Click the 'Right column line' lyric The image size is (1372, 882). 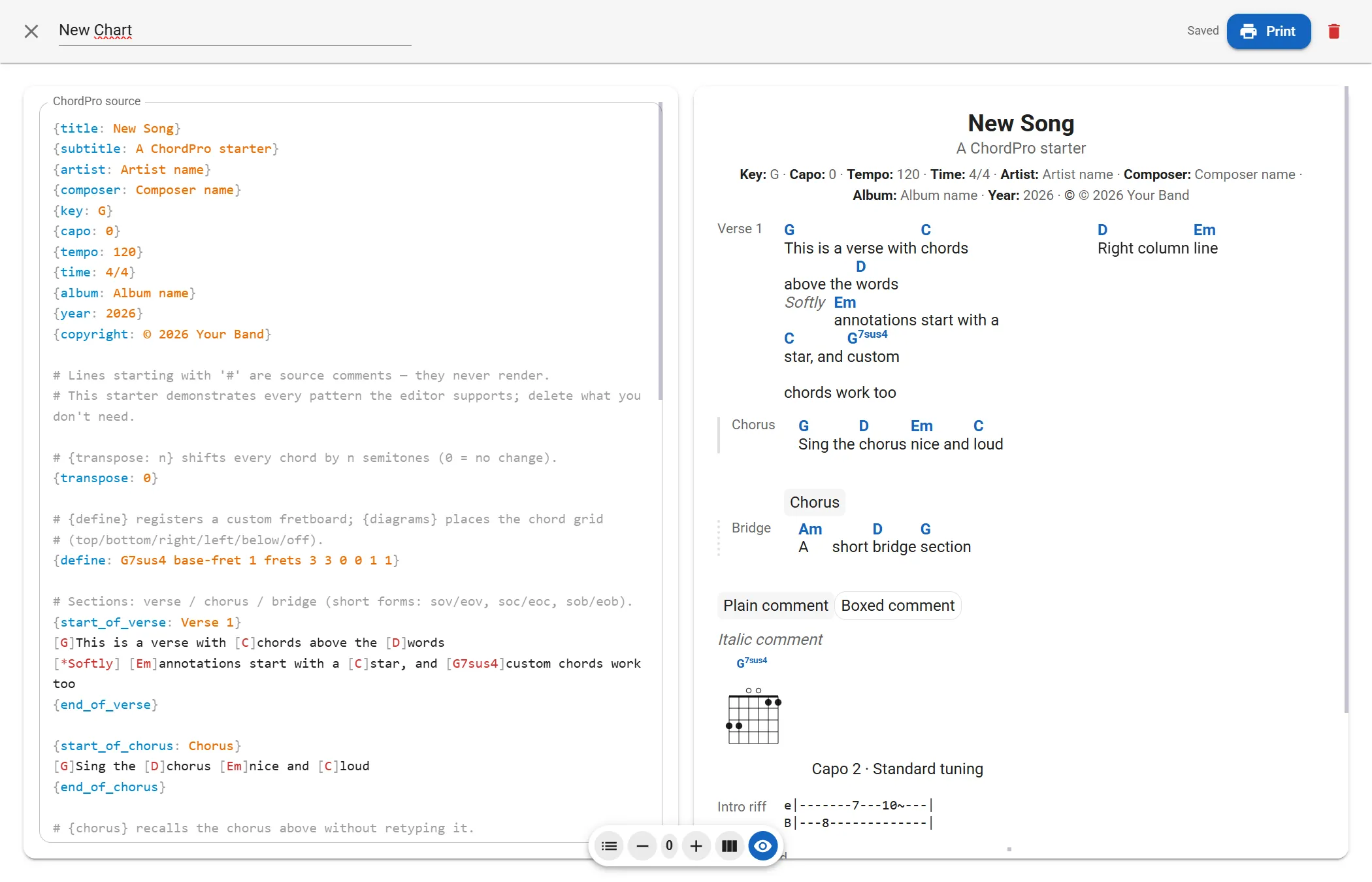(x=1157, y=248)
